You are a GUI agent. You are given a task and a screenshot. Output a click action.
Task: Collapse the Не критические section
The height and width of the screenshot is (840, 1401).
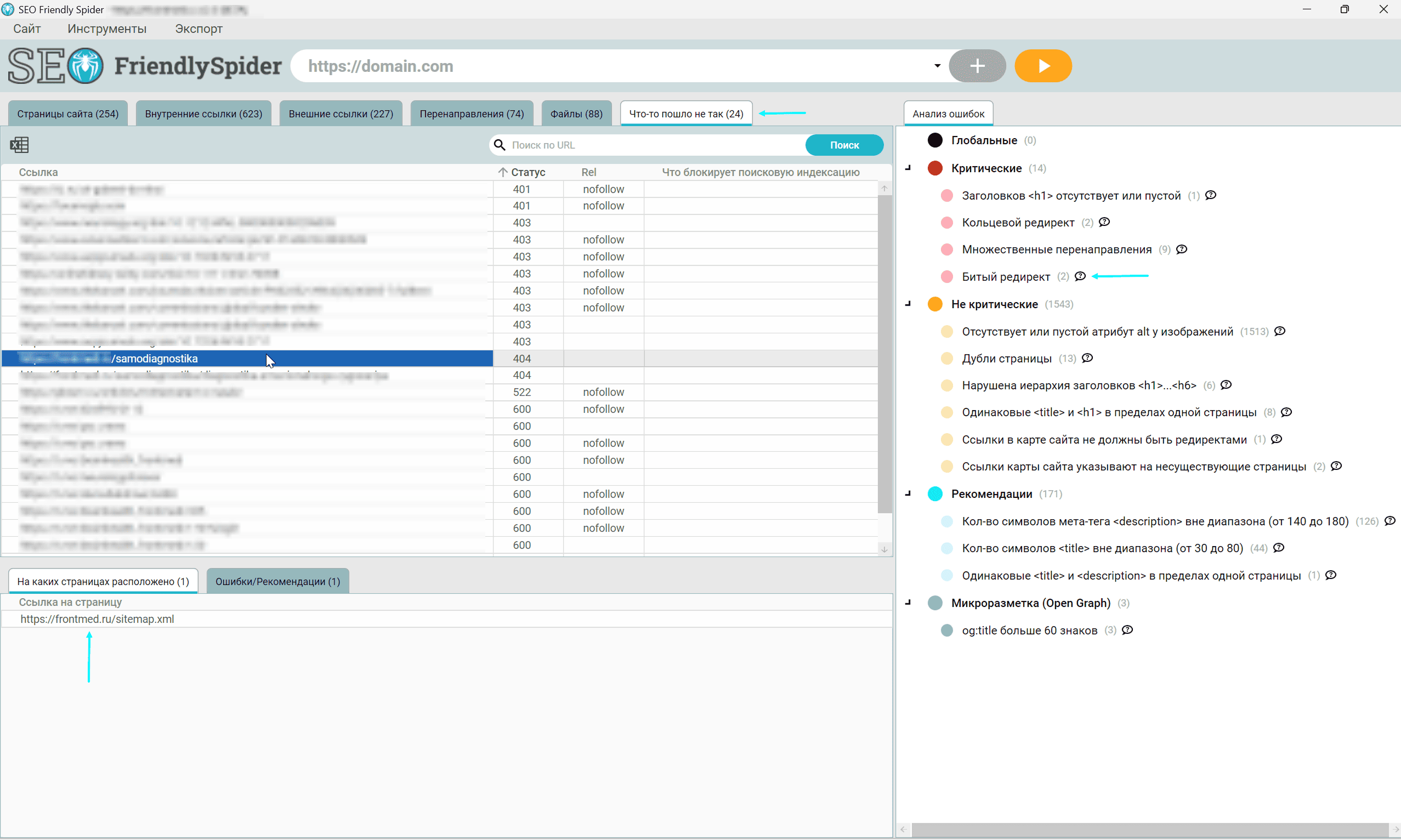coord(908,303)
